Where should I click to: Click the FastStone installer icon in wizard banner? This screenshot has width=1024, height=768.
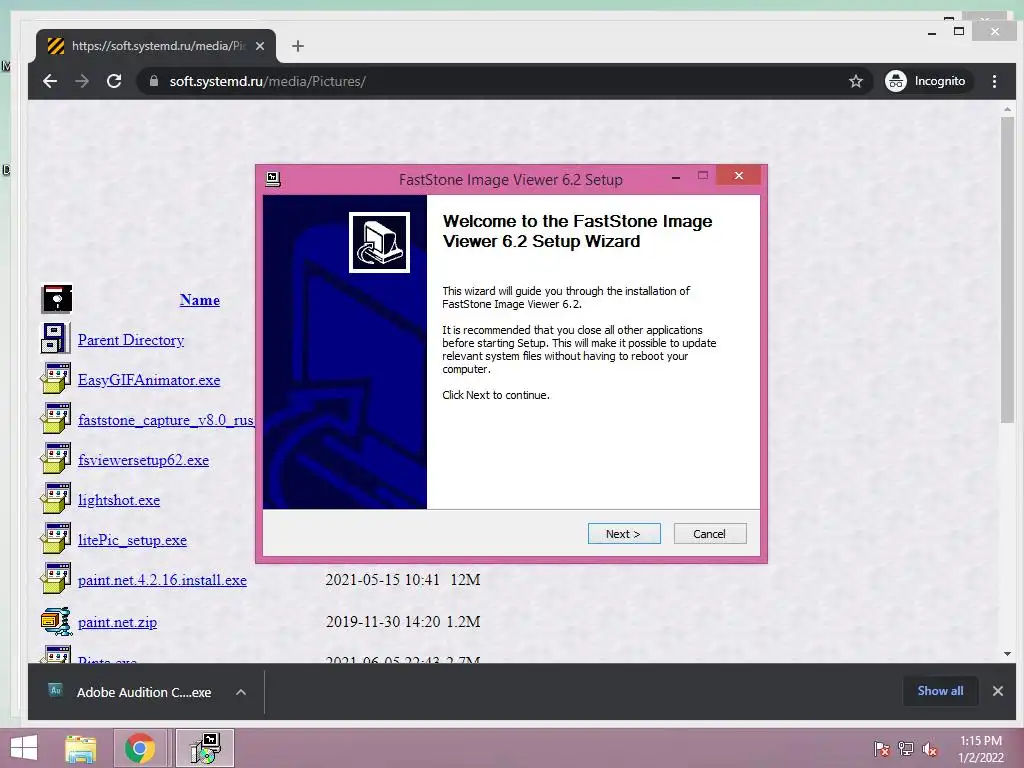tap(379, 242)
